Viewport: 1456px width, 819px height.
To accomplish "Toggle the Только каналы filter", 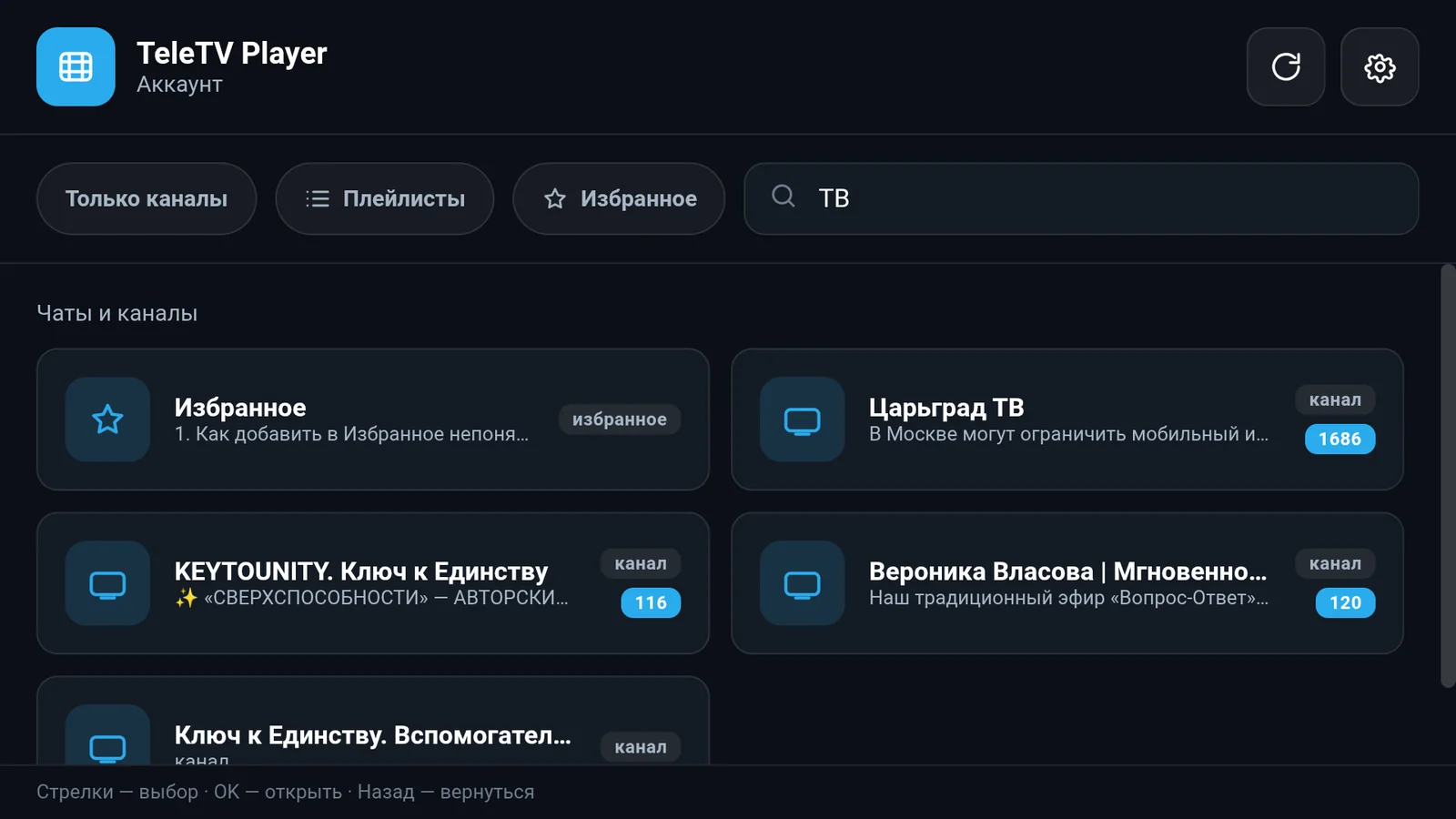I will point(147,198).
